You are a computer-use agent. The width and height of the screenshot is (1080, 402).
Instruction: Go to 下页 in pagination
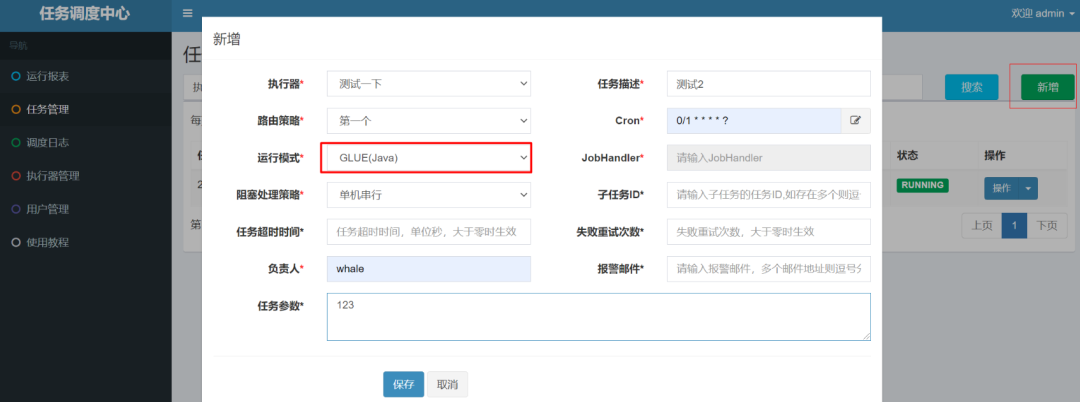(1045, 225)
